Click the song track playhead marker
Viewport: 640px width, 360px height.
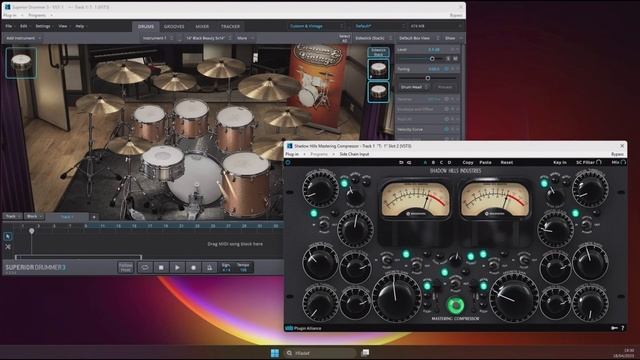click(31, 231)
